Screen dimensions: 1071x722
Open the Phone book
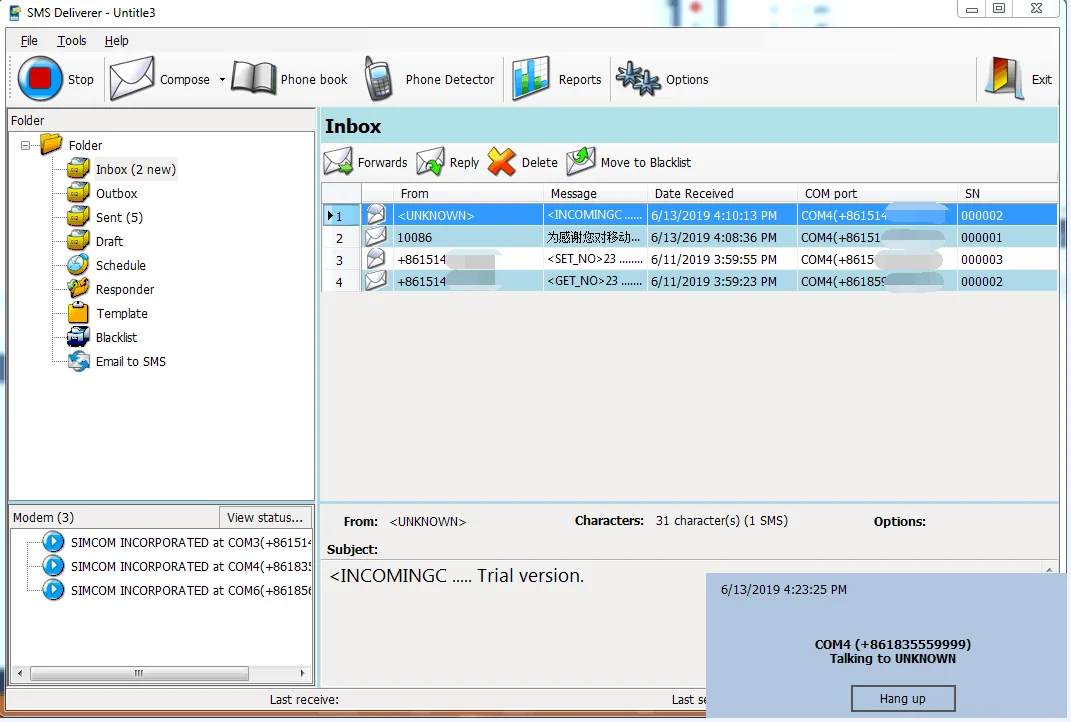tap(254, 79)
